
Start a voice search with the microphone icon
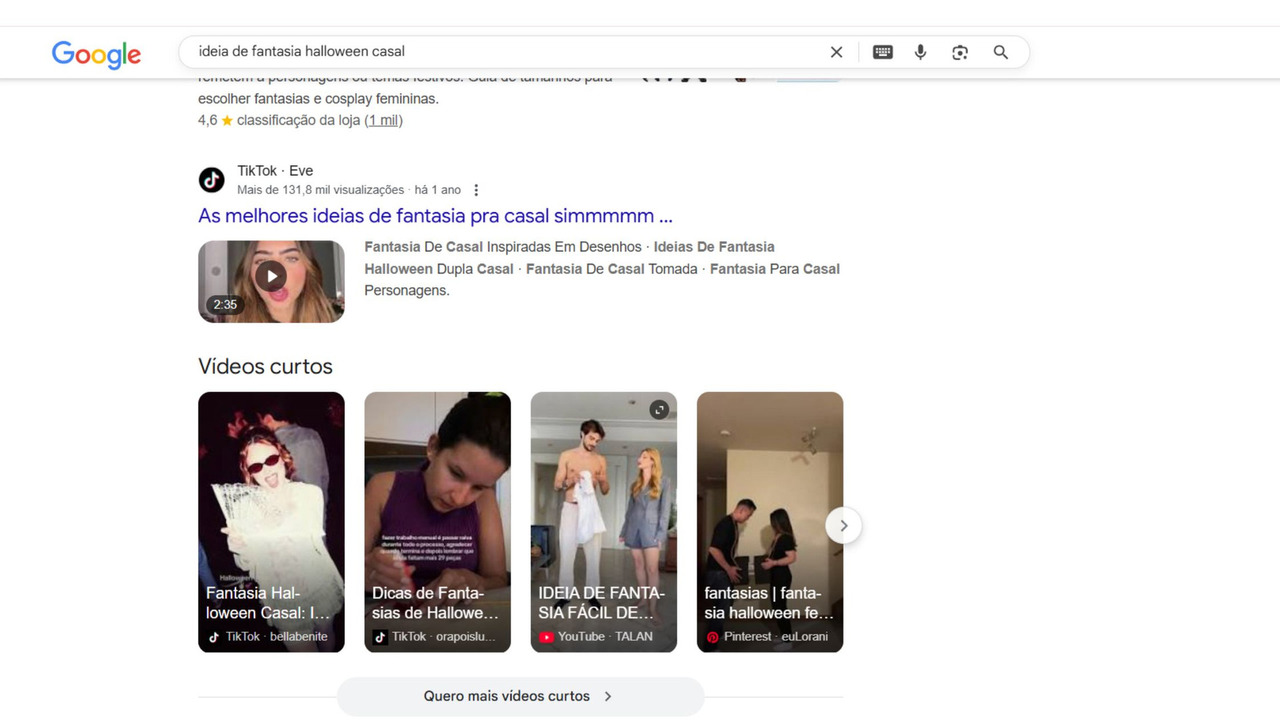click(x=920, y=51)
